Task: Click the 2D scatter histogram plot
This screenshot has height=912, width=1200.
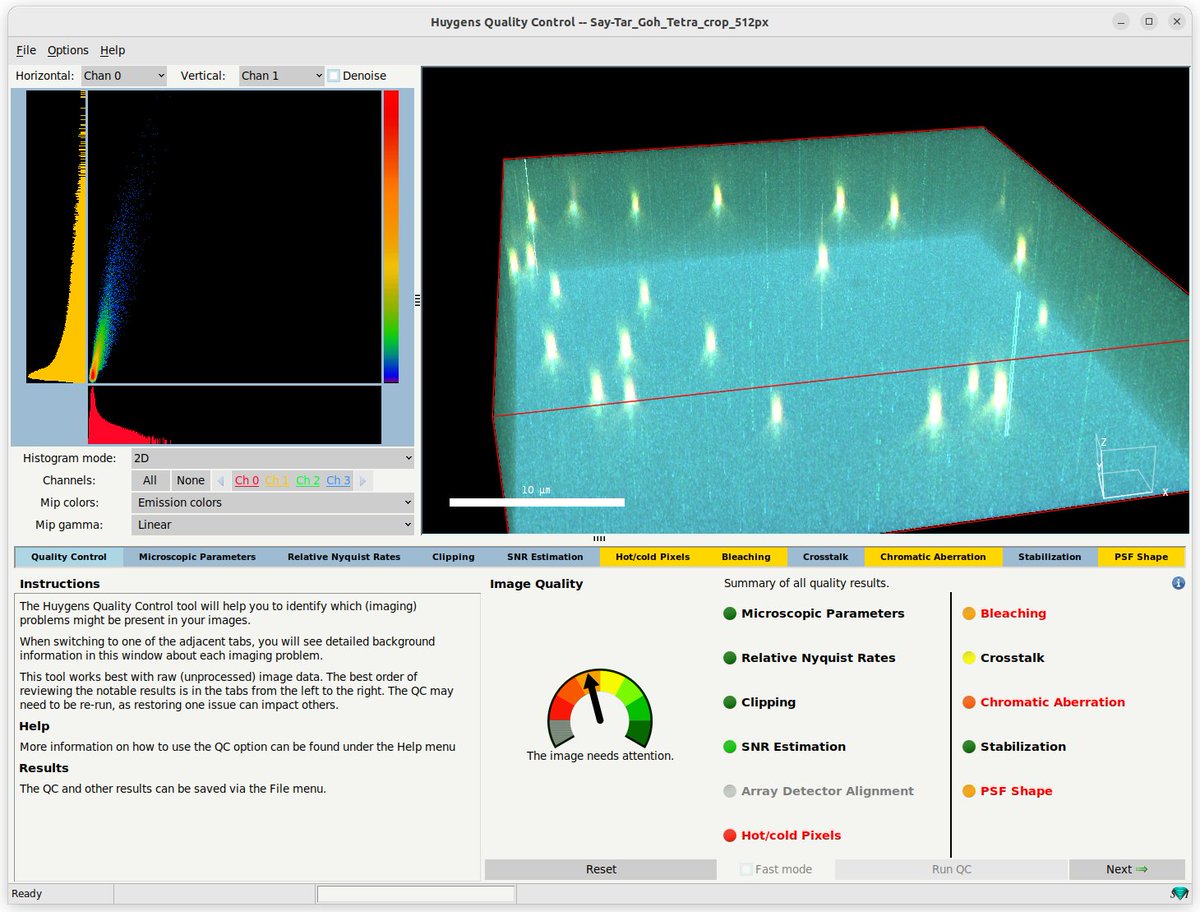Action: 235,237
